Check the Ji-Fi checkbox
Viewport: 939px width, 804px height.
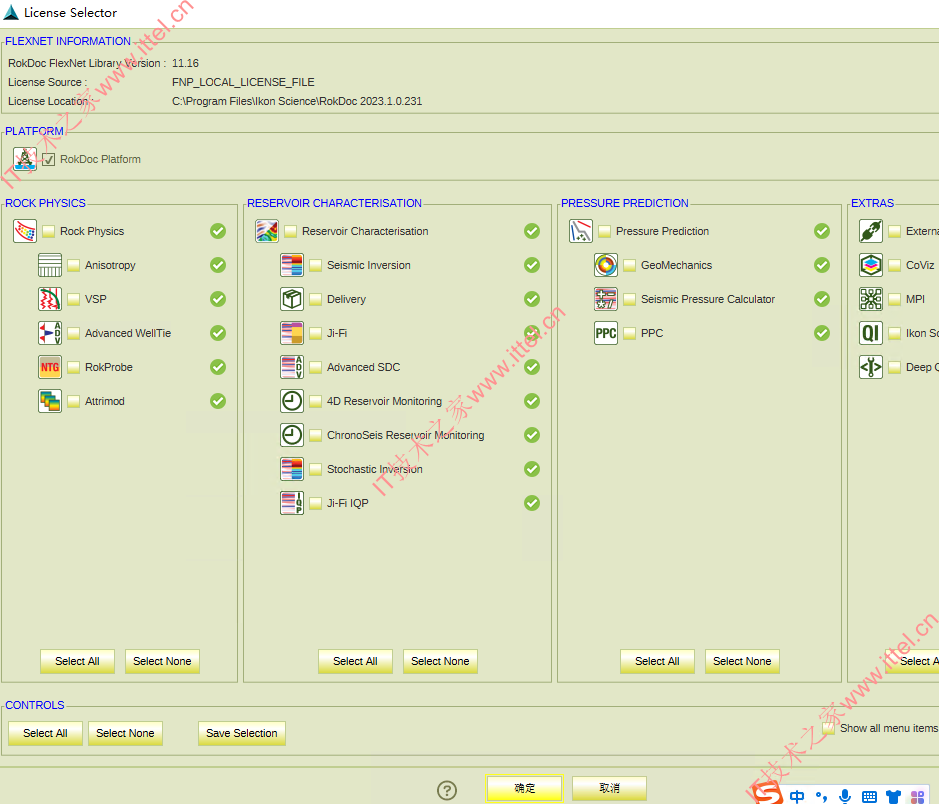click(x=316, y=333)
